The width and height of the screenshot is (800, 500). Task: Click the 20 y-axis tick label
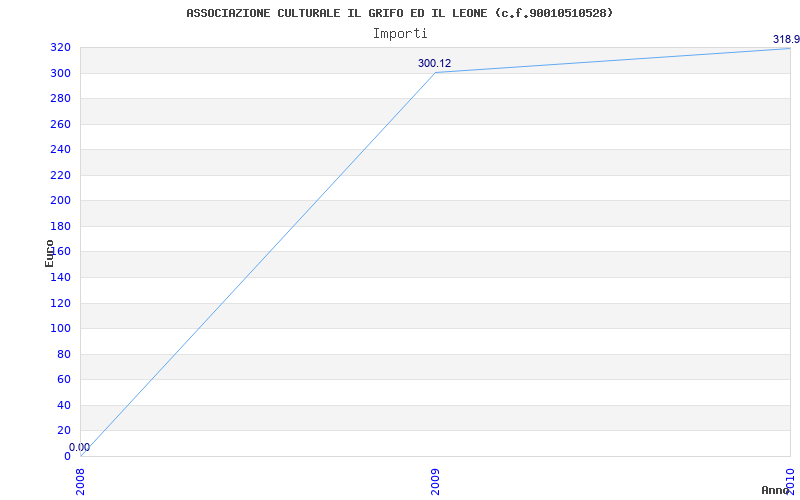(64, 431)
